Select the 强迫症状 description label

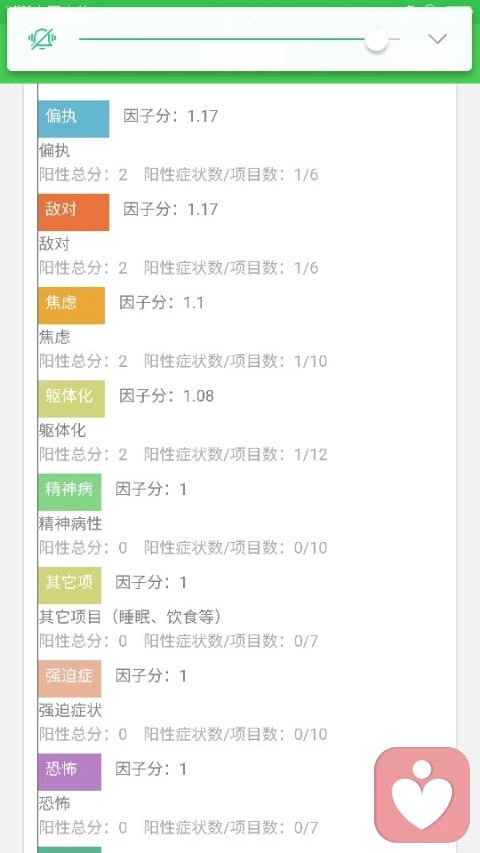[x=70, y=710]
